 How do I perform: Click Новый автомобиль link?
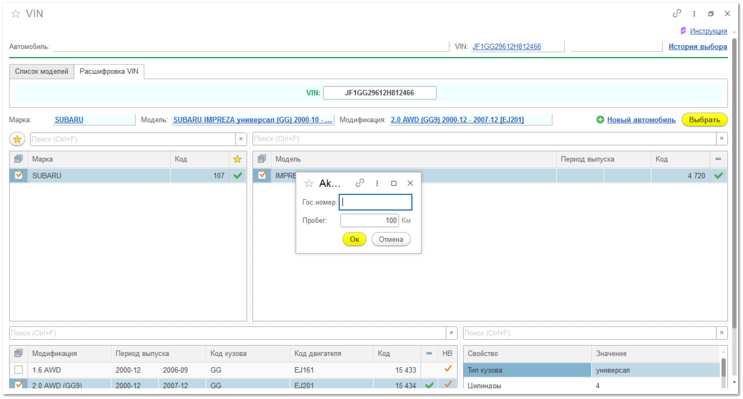click(x=641, y=120)
